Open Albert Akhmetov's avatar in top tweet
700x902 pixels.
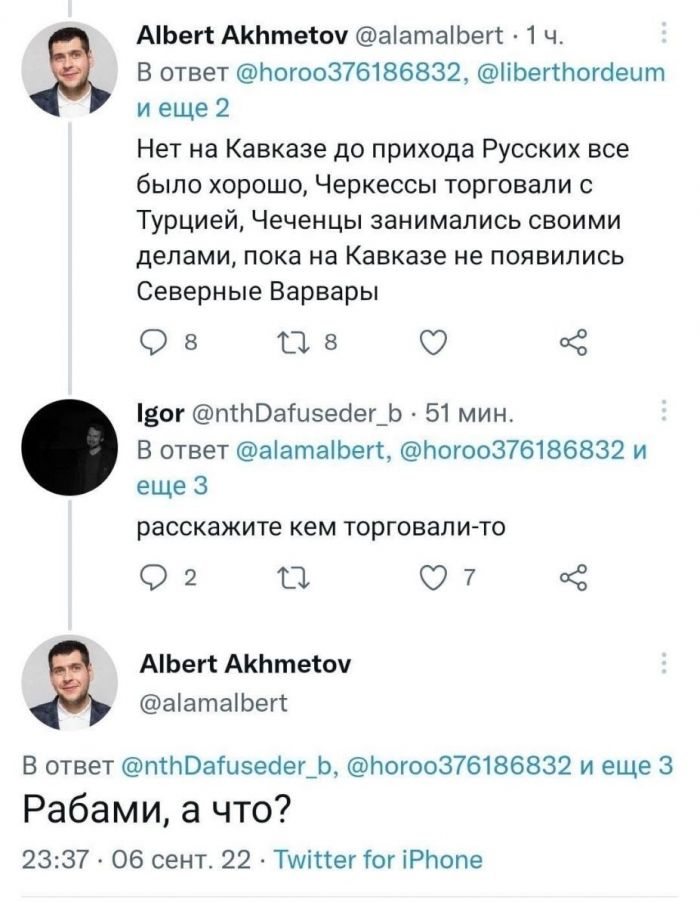[x=70, y=70]
